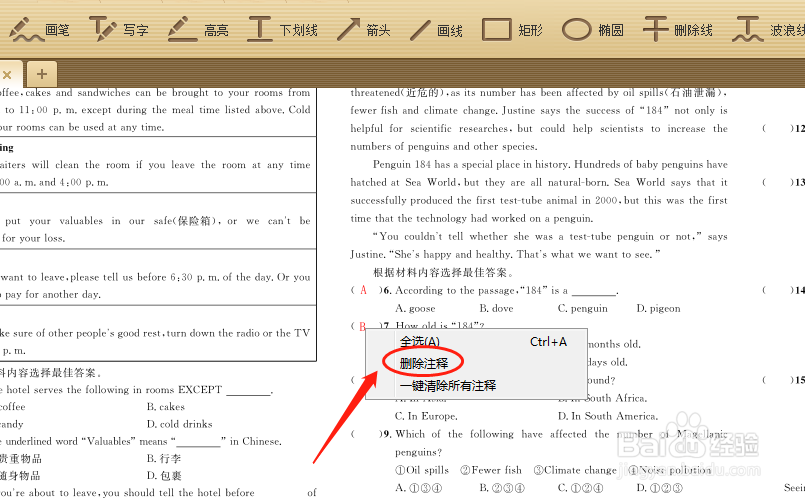Screen dimensions: 805x498
Task: Click option 'D. cold drinks'
Action: tap(179, 424)
